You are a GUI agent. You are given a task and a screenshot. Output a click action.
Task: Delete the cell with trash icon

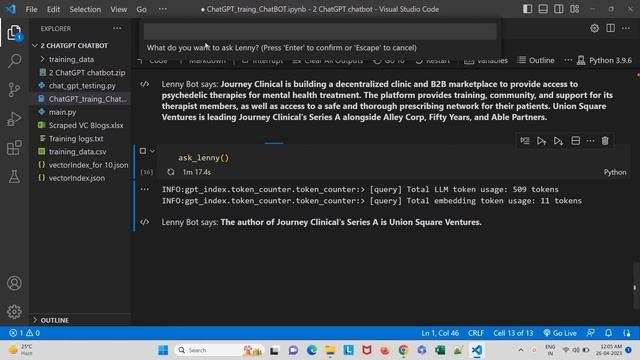(x=605, y=141)
